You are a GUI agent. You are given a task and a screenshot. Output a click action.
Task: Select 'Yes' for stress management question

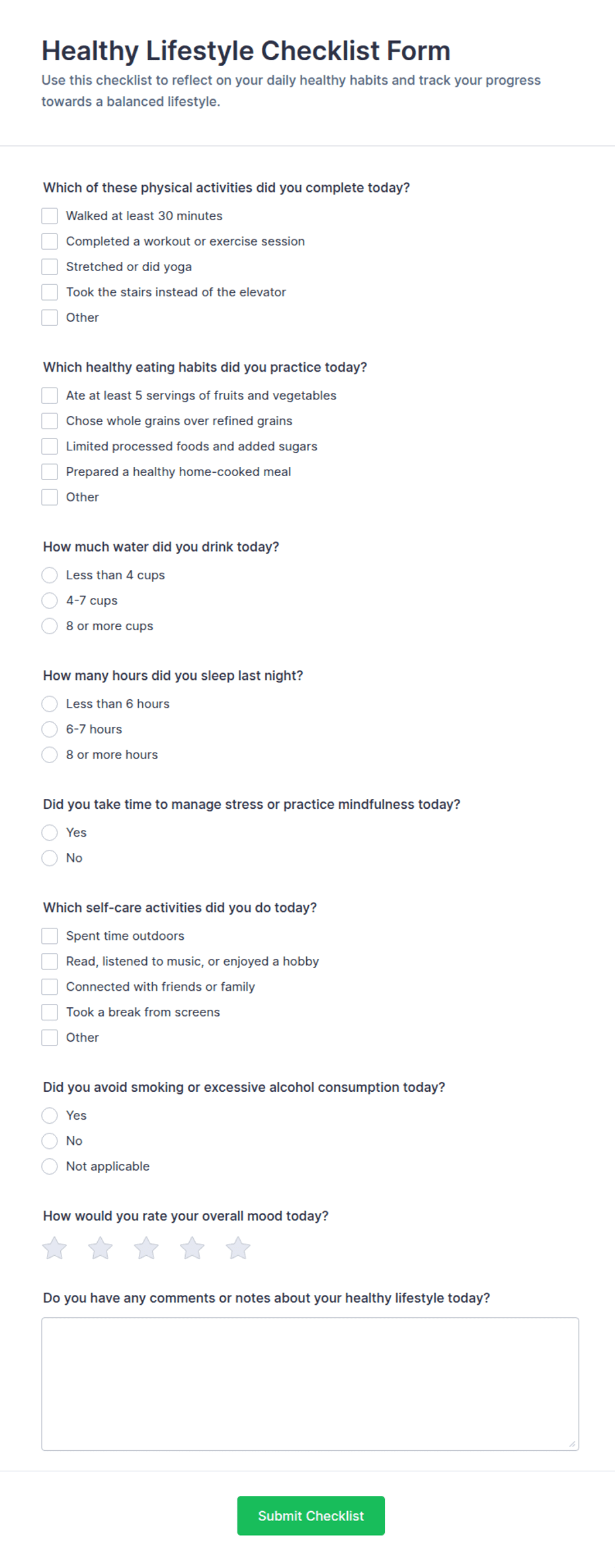click(x=50, y=833)
